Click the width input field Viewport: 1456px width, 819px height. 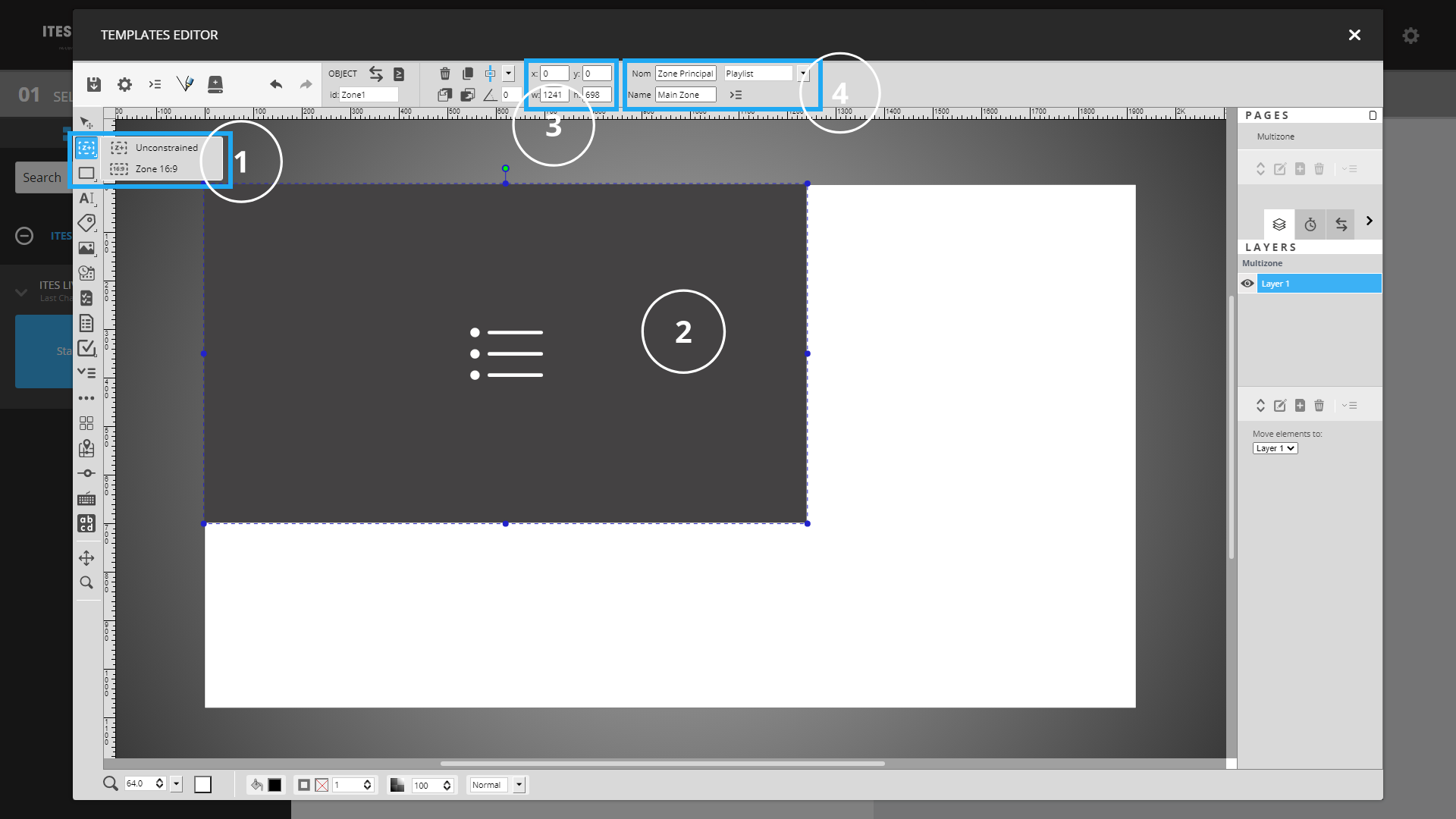click(x=554, y=95)
